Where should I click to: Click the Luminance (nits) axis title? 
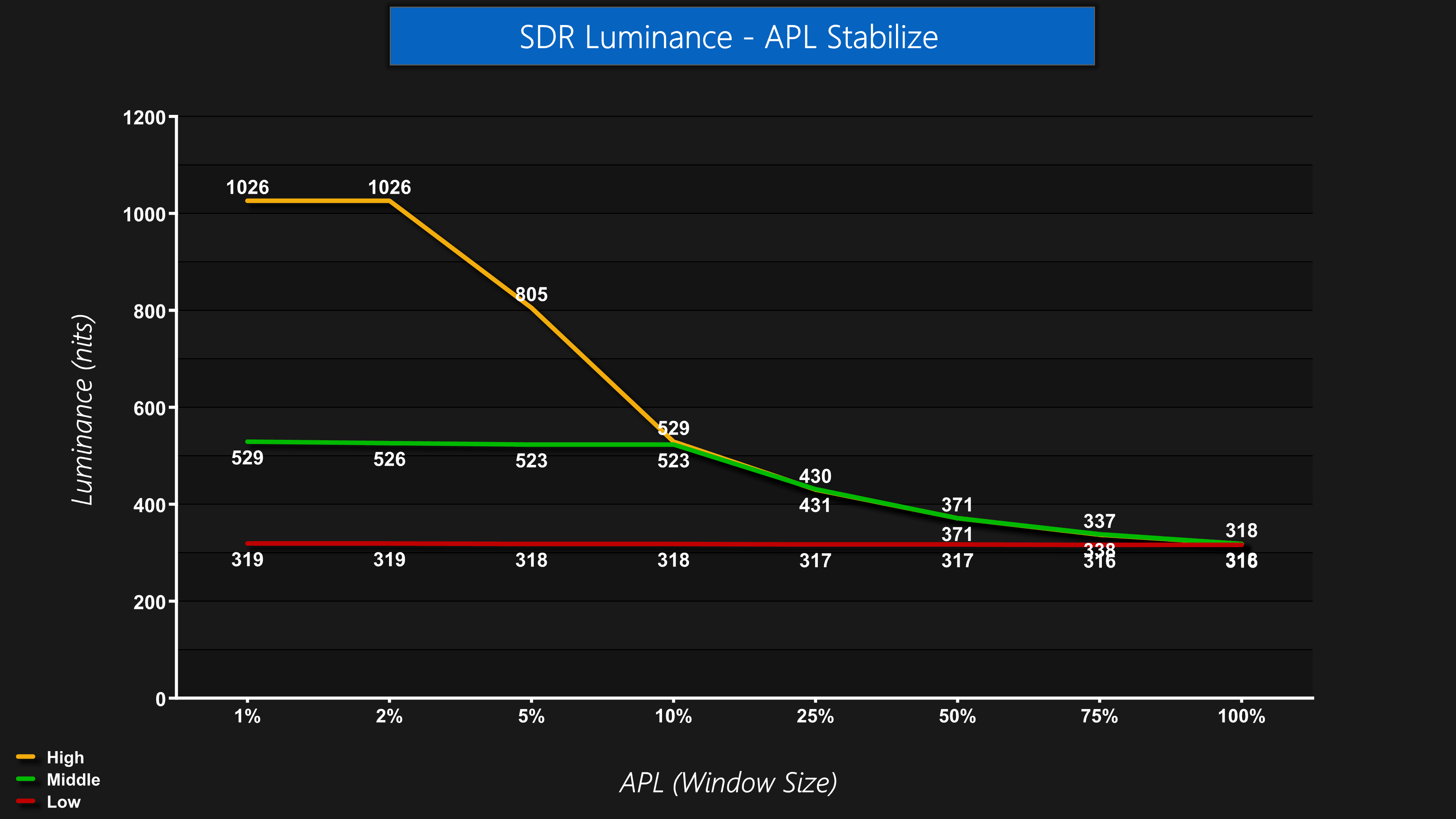[x=83, y=409]
